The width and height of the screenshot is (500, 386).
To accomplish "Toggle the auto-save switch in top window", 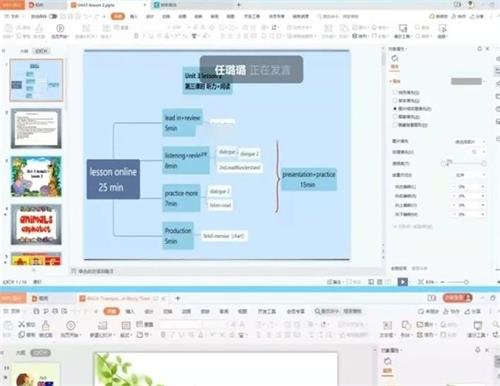I will tap(53, 16).
